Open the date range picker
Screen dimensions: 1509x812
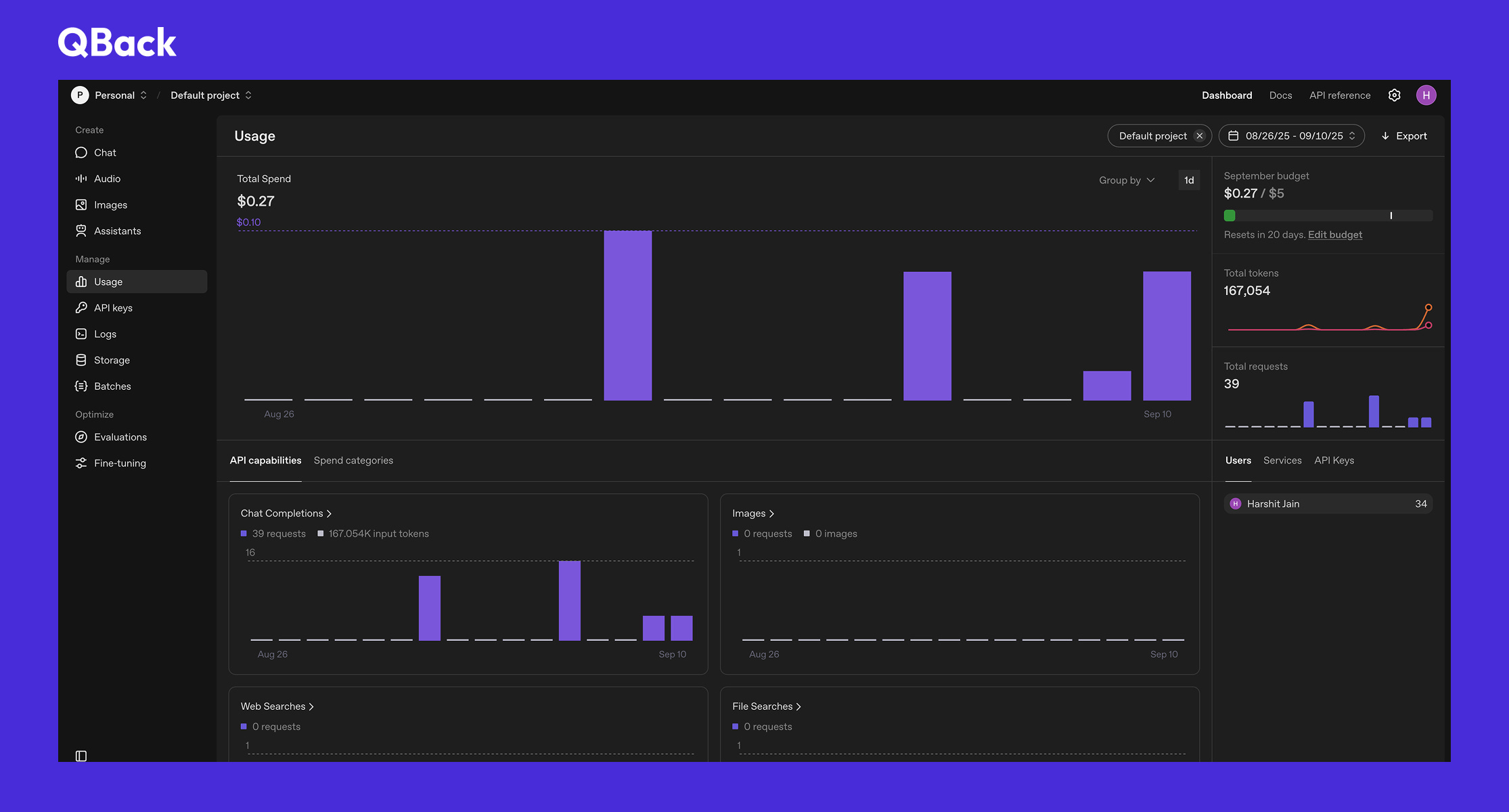1291,136
